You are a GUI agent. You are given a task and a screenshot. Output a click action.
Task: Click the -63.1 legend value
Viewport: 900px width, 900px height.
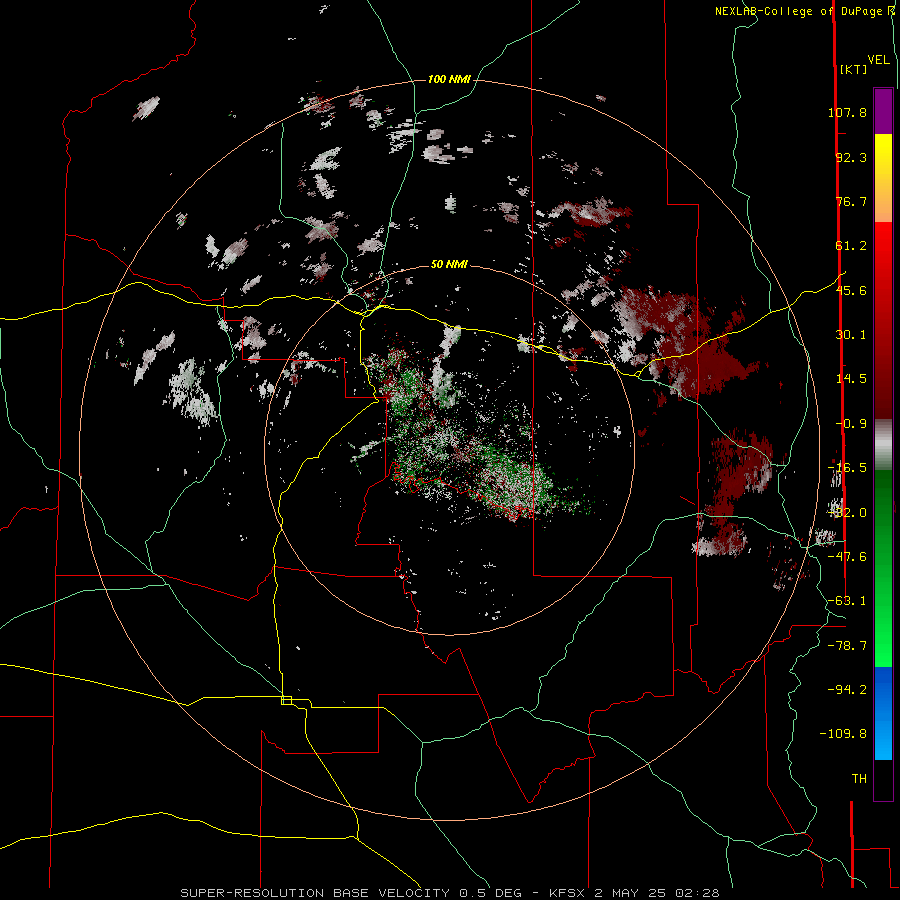point(847,601)
